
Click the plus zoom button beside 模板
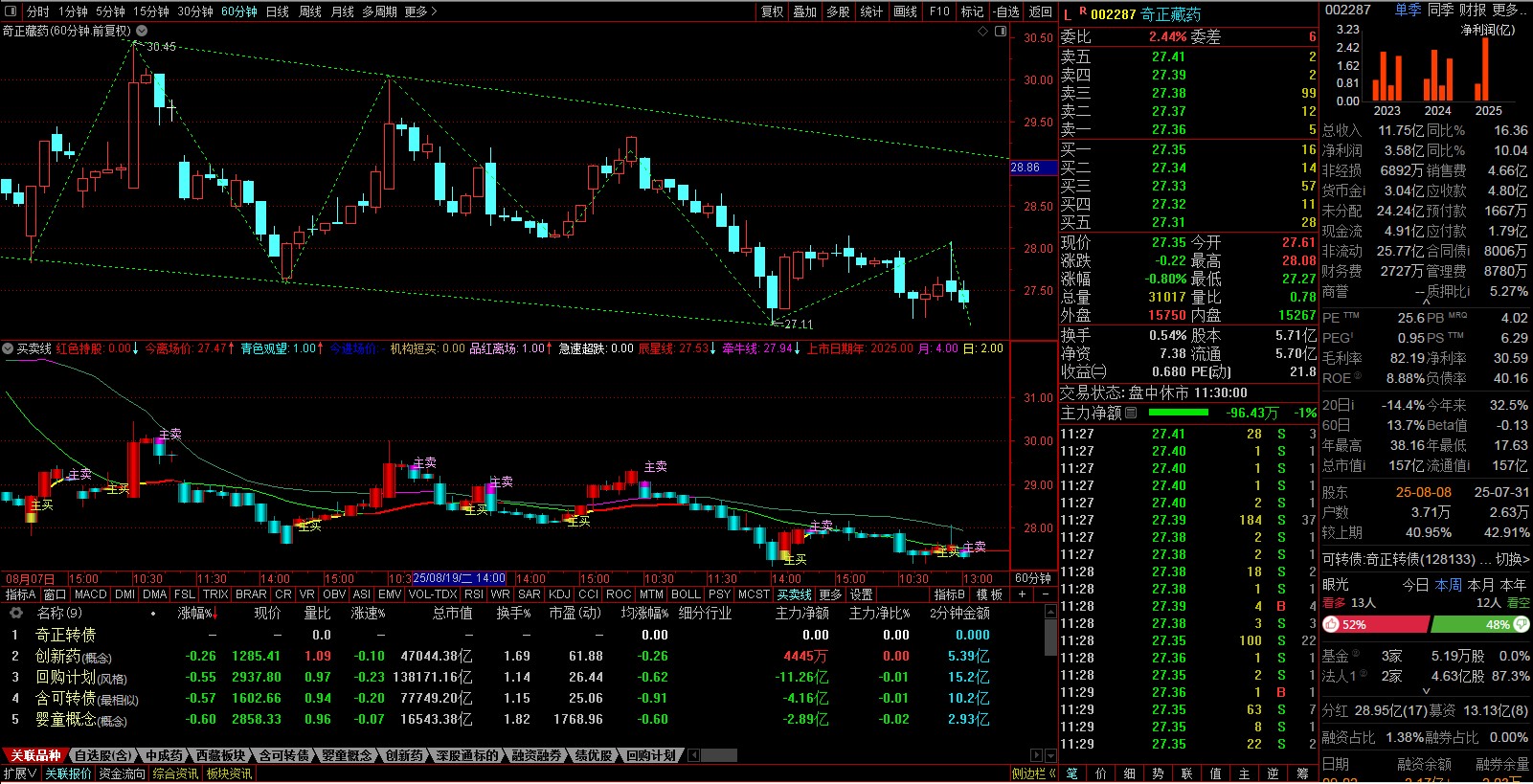tap(1022, 594)
